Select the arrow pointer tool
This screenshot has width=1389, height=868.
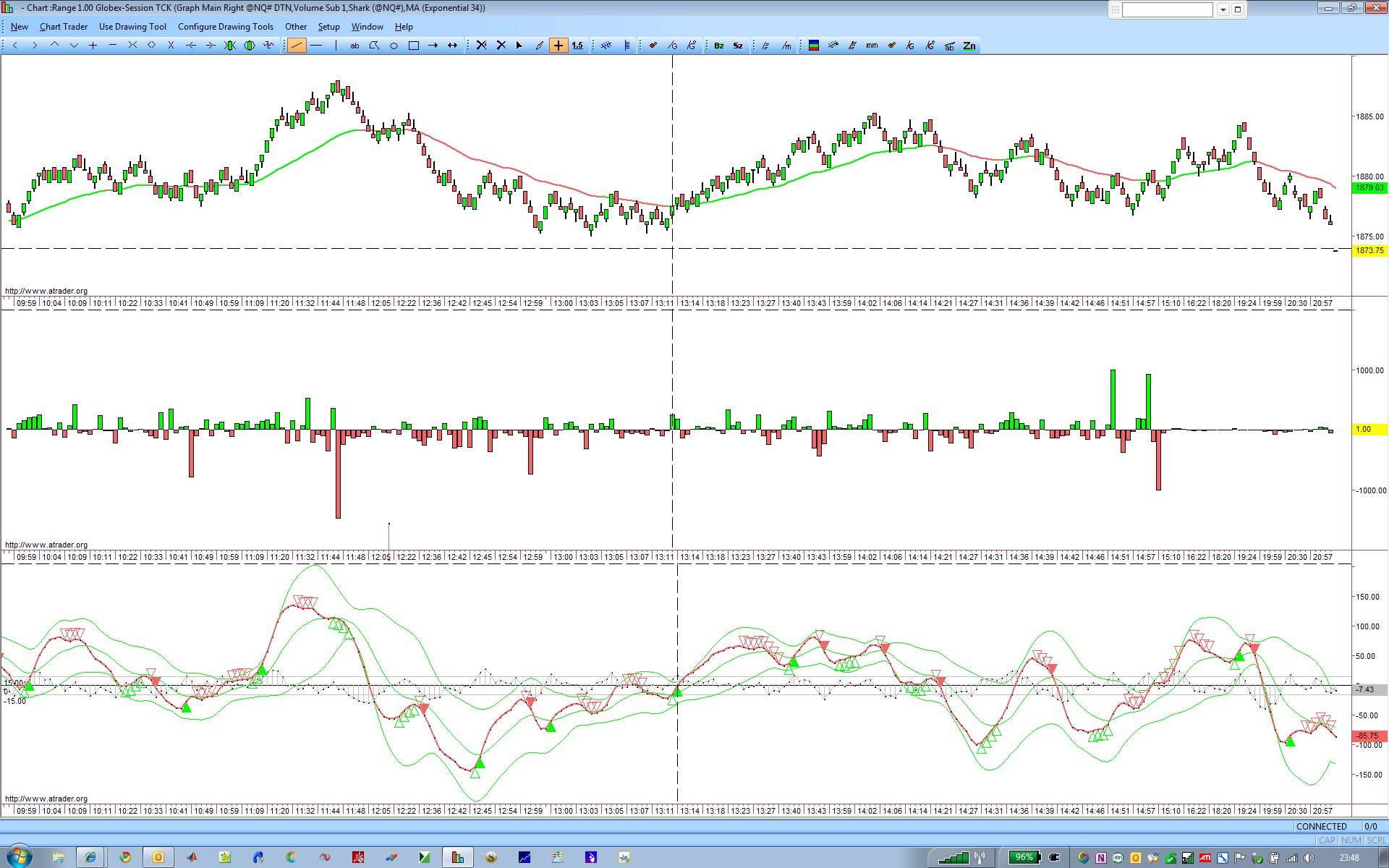click(519, 46)
